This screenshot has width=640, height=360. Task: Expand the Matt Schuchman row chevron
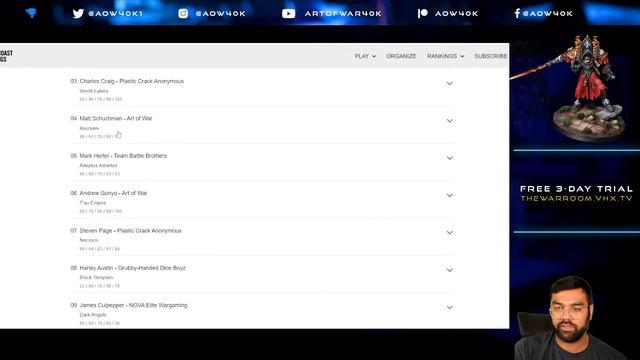click(449, 121)
